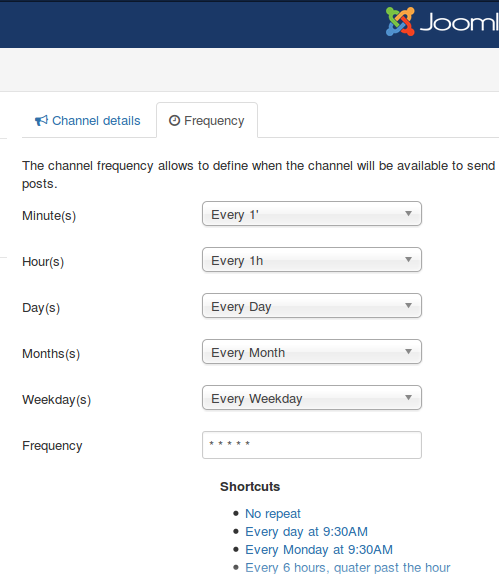499x574 pixels.
Task: Choose the No repeat shortcut
Action: (x=273, y=514)
